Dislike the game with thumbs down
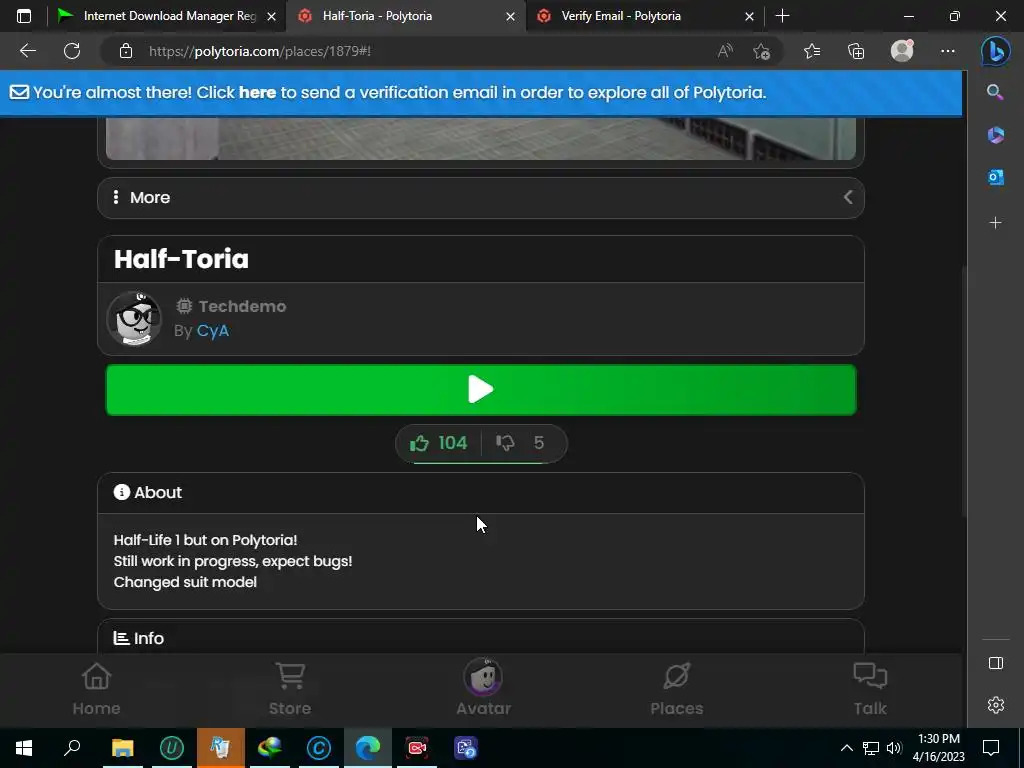 tap(520, 443)
